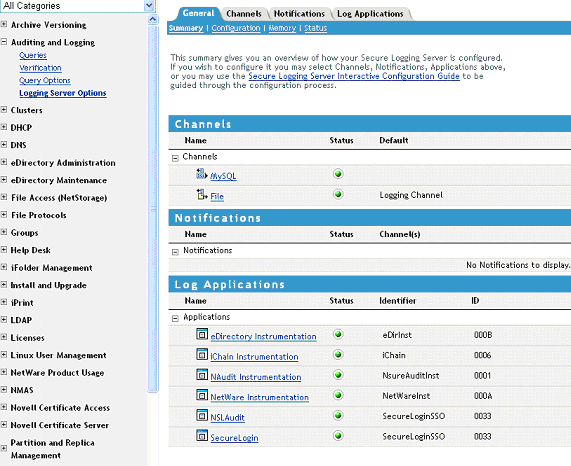The height and width of the screenshot is (466, 571).
Task: Click the File channel icon
Action: click(202, 194)
